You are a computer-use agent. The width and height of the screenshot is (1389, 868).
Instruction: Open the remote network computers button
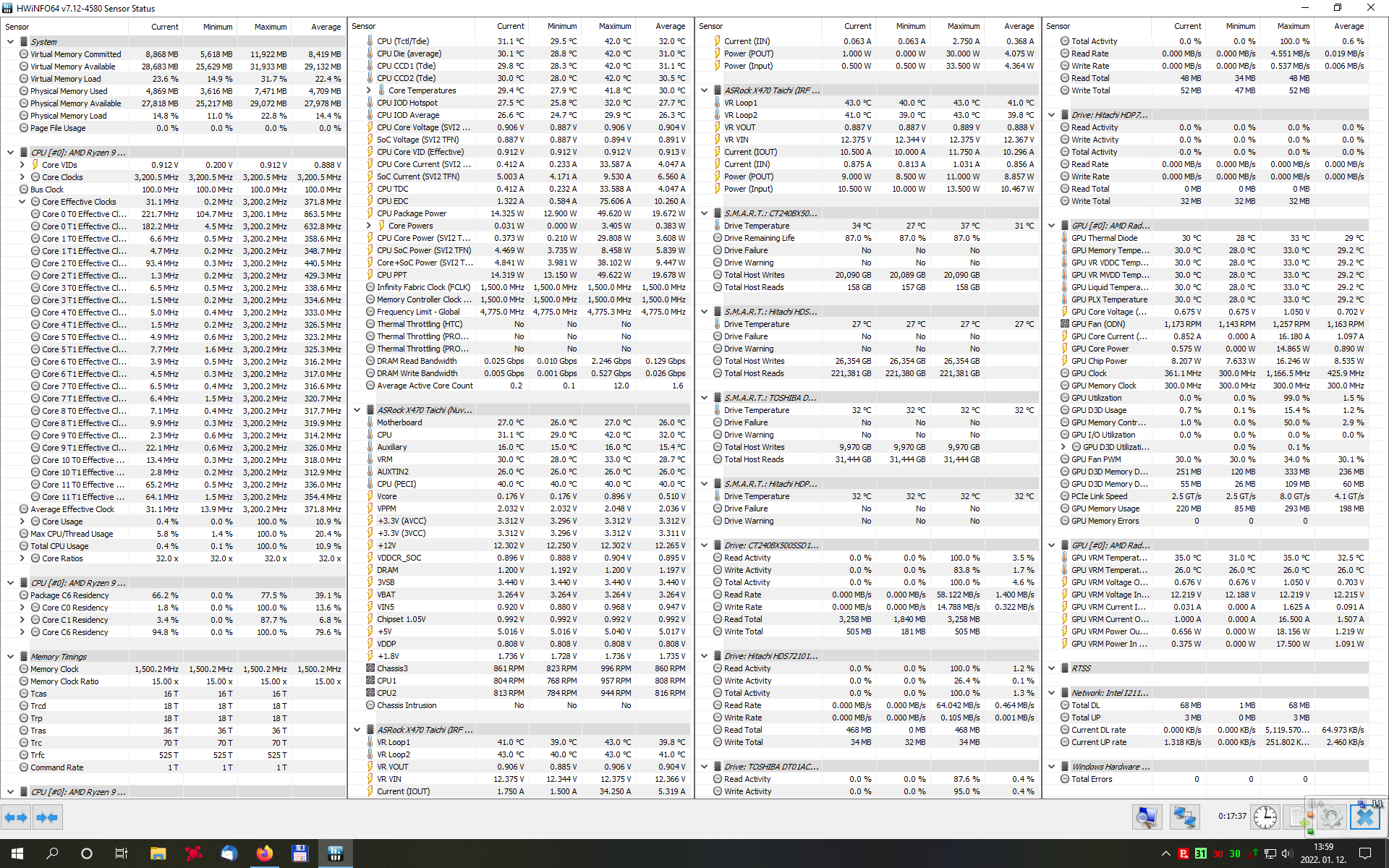[x=1184, y=817]
